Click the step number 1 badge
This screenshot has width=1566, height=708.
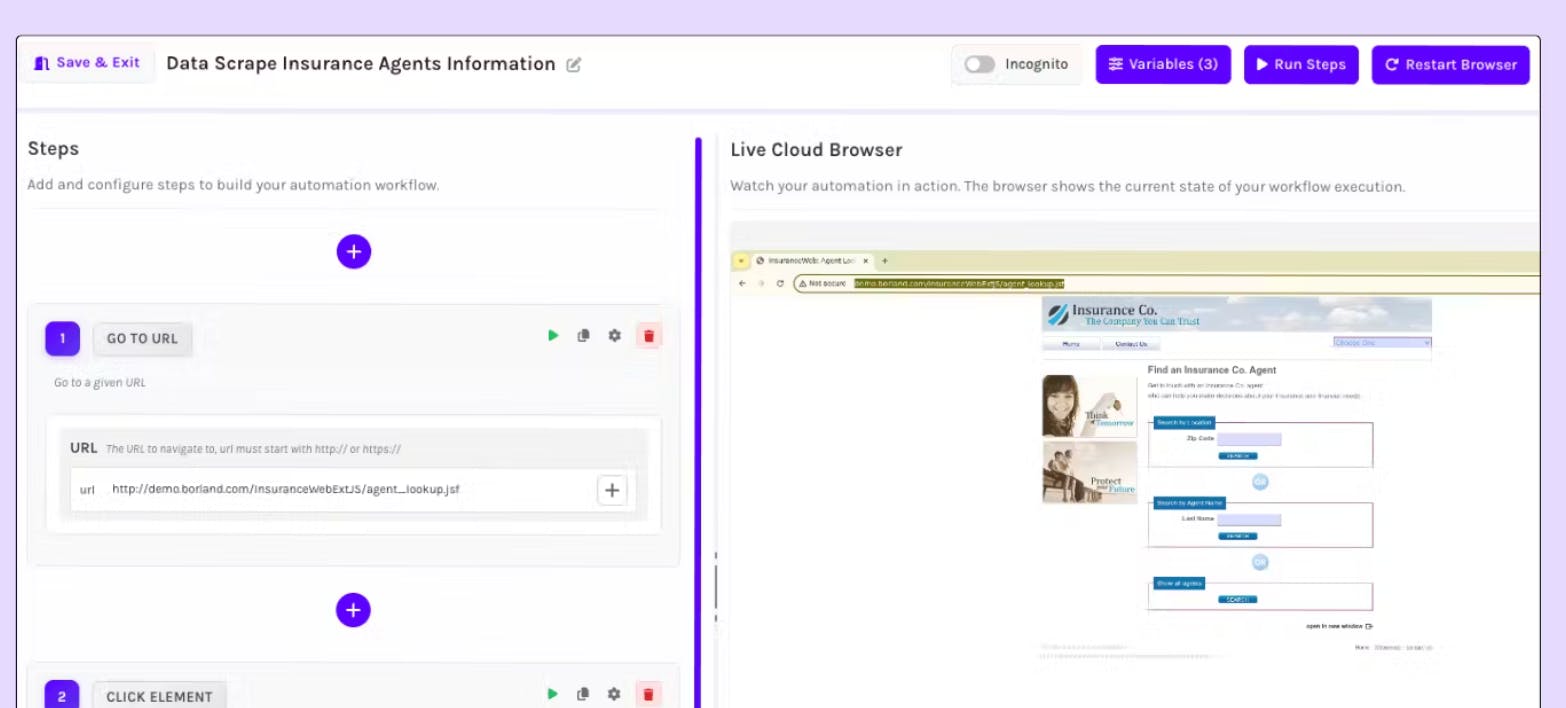pos(62,338)
